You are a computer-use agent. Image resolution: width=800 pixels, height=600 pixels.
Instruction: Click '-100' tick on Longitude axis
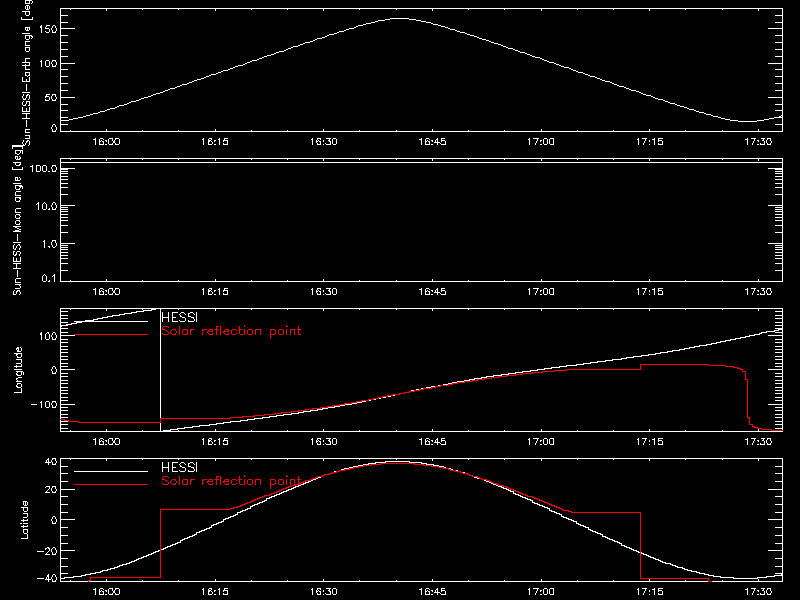pyautogui.click(x=44, y=404)
